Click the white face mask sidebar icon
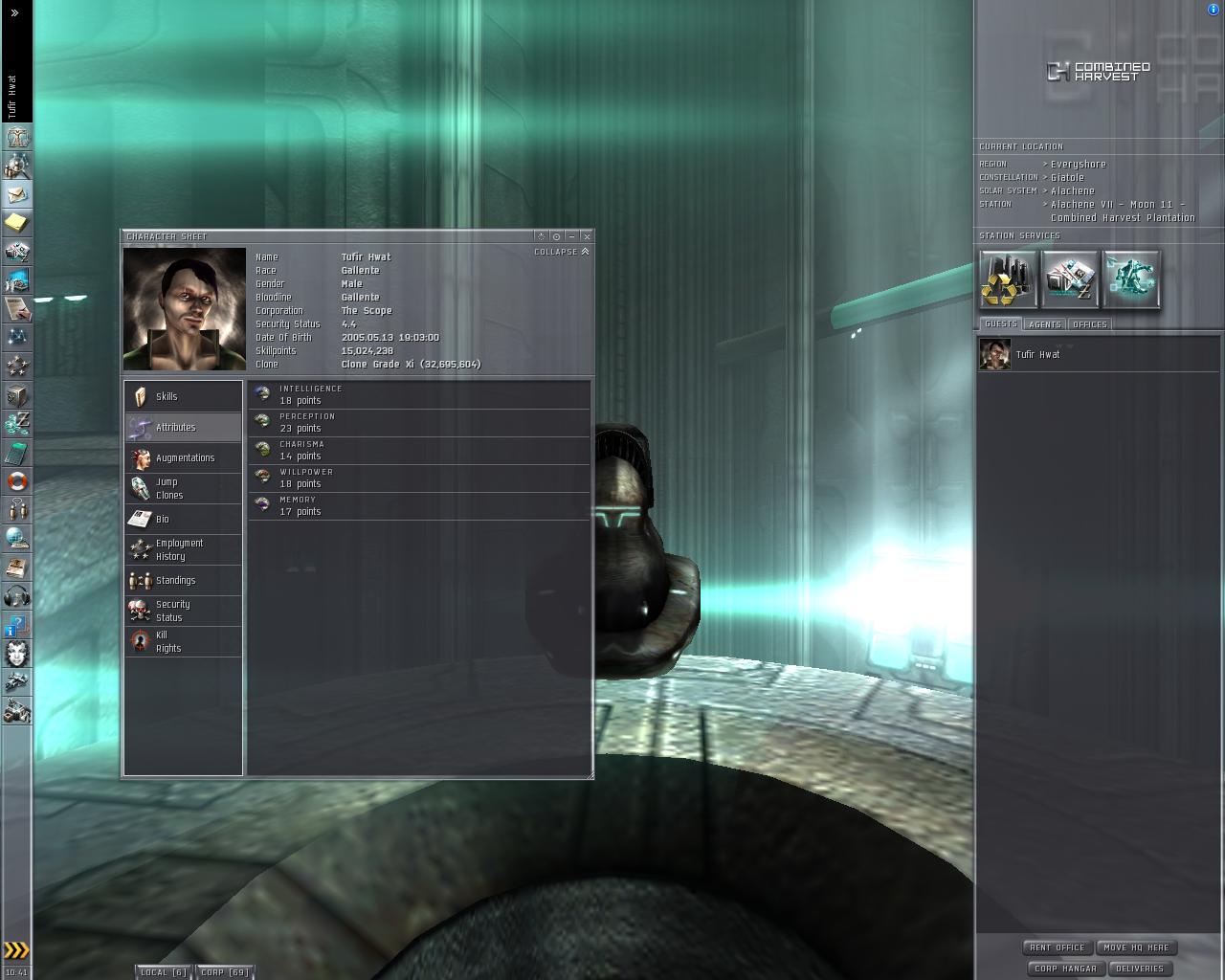Viewport: 1225px width, 980px height. [x=17, y=654]
